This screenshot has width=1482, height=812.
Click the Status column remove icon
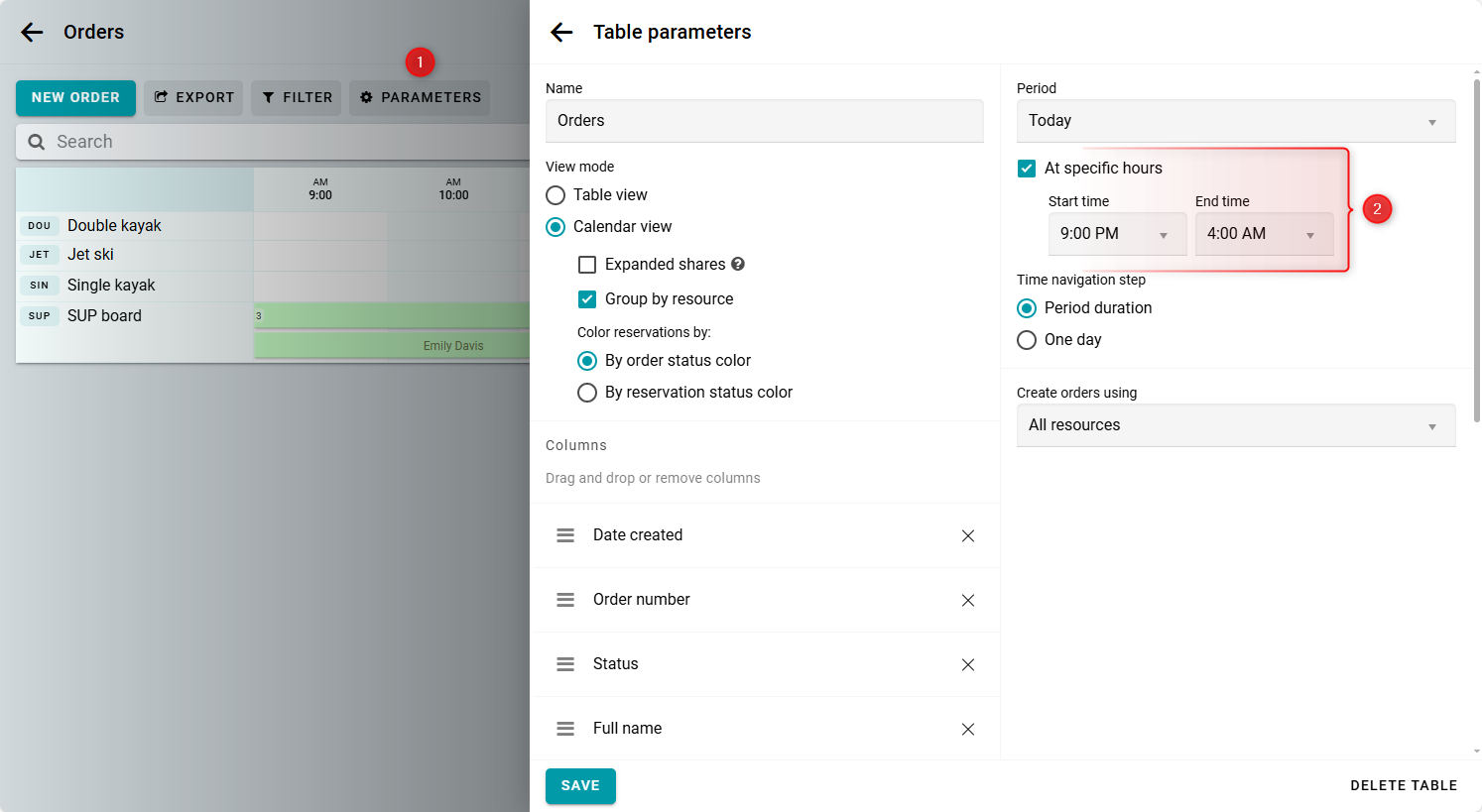(968, 664)
